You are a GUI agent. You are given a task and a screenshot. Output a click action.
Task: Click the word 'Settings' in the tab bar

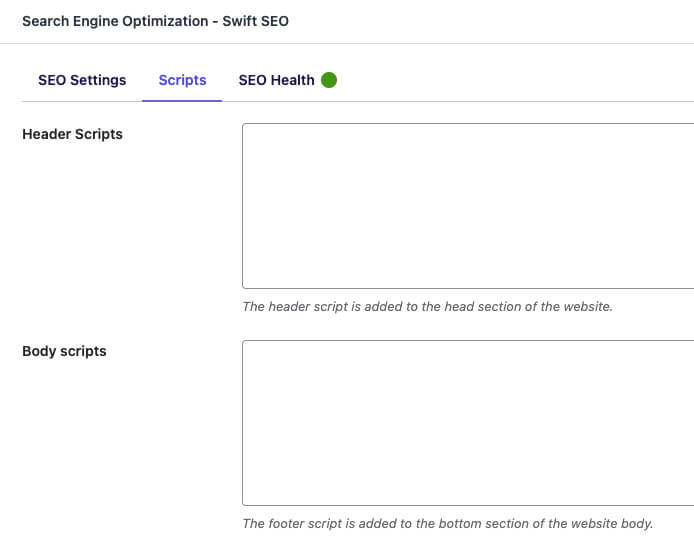[x=98, y=81]
